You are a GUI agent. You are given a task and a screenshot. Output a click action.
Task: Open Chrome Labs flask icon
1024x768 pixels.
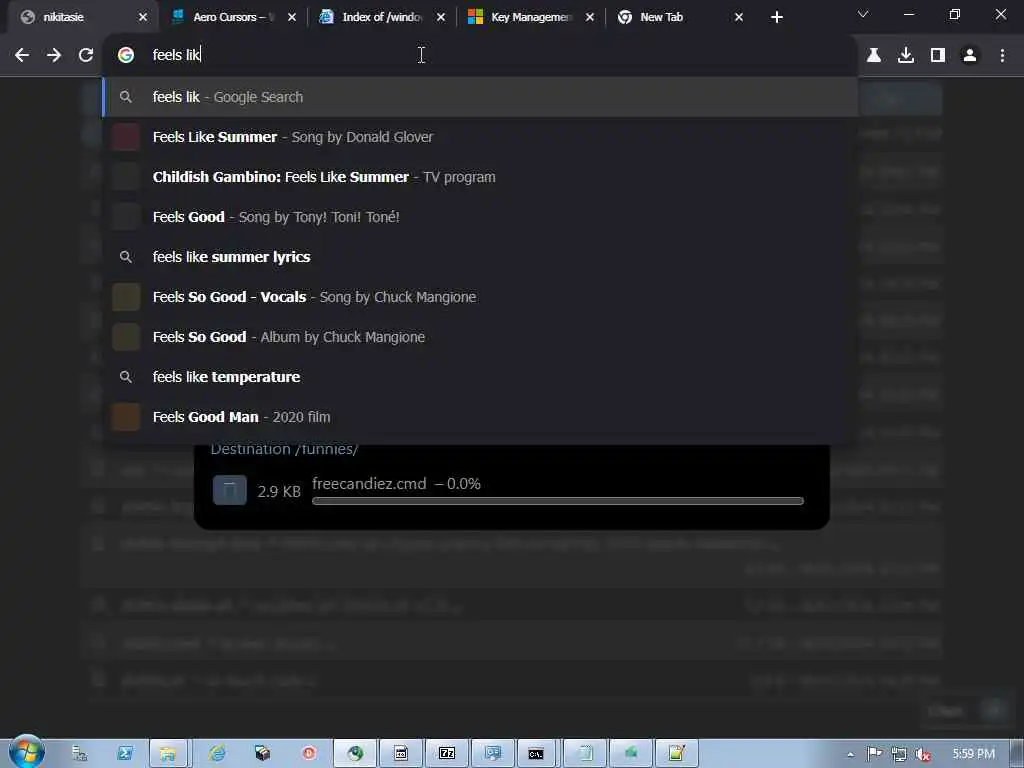click(874, 56)
